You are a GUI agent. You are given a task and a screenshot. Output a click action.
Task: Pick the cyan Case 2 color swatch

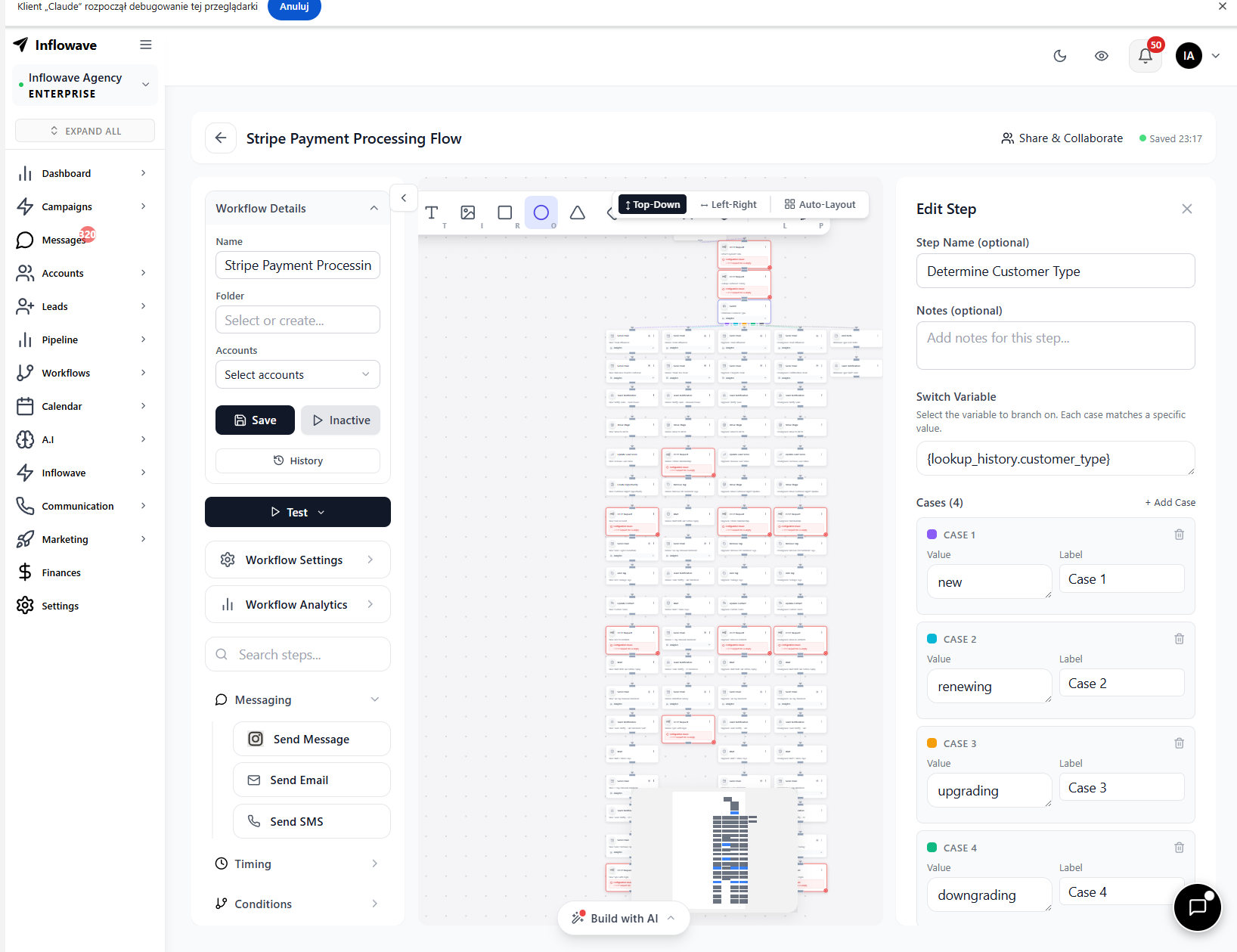tap(932, 639)
